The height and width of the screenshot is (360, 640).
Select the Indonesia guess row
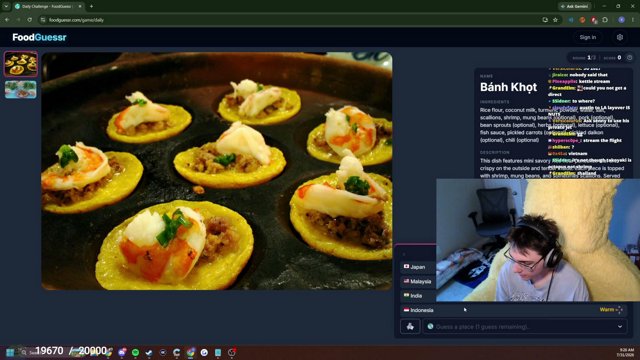tap(513, 310)
